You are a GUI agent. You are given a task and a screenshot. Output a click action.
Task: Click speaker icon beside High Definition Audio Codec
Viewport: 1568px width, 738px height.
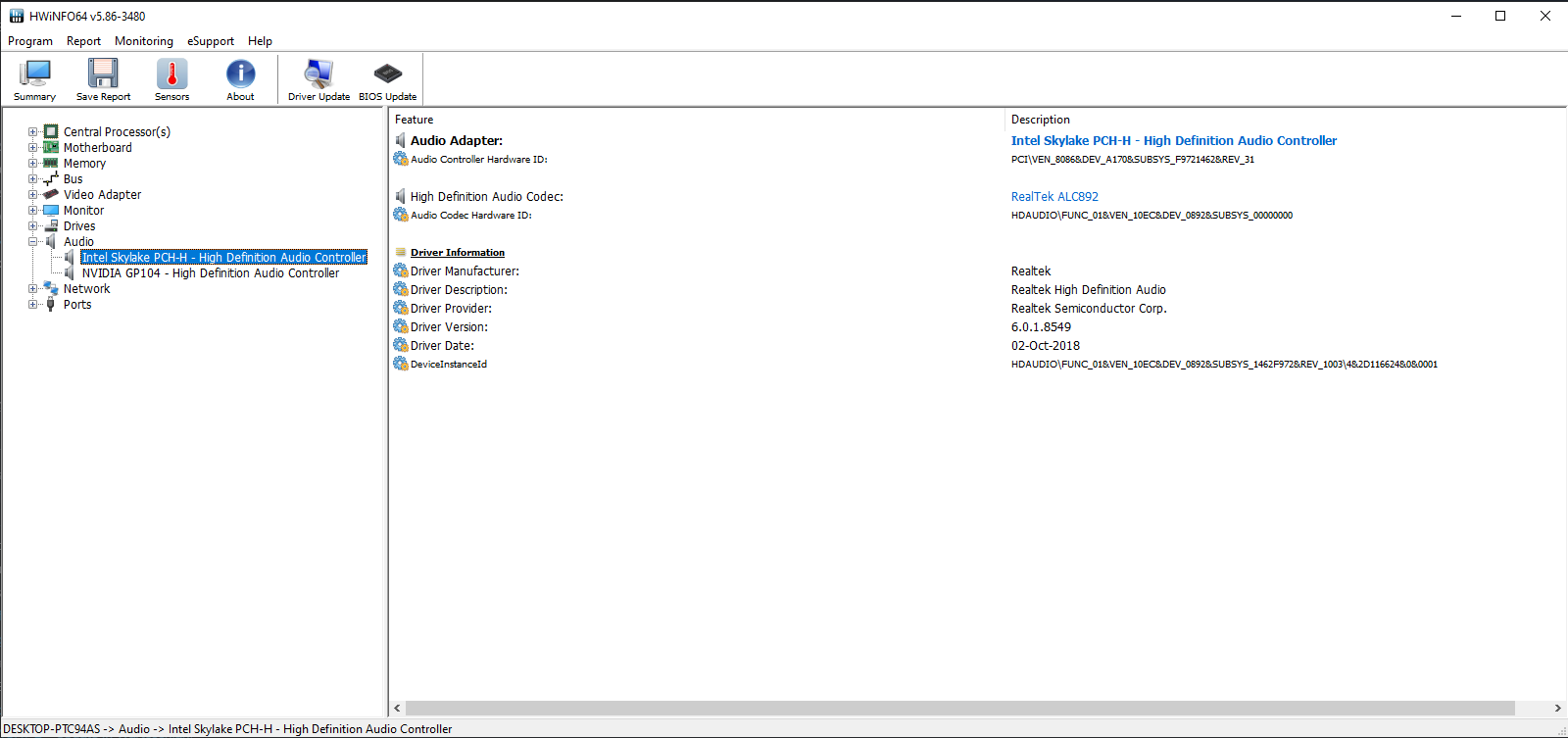click(x=401, y=196)
